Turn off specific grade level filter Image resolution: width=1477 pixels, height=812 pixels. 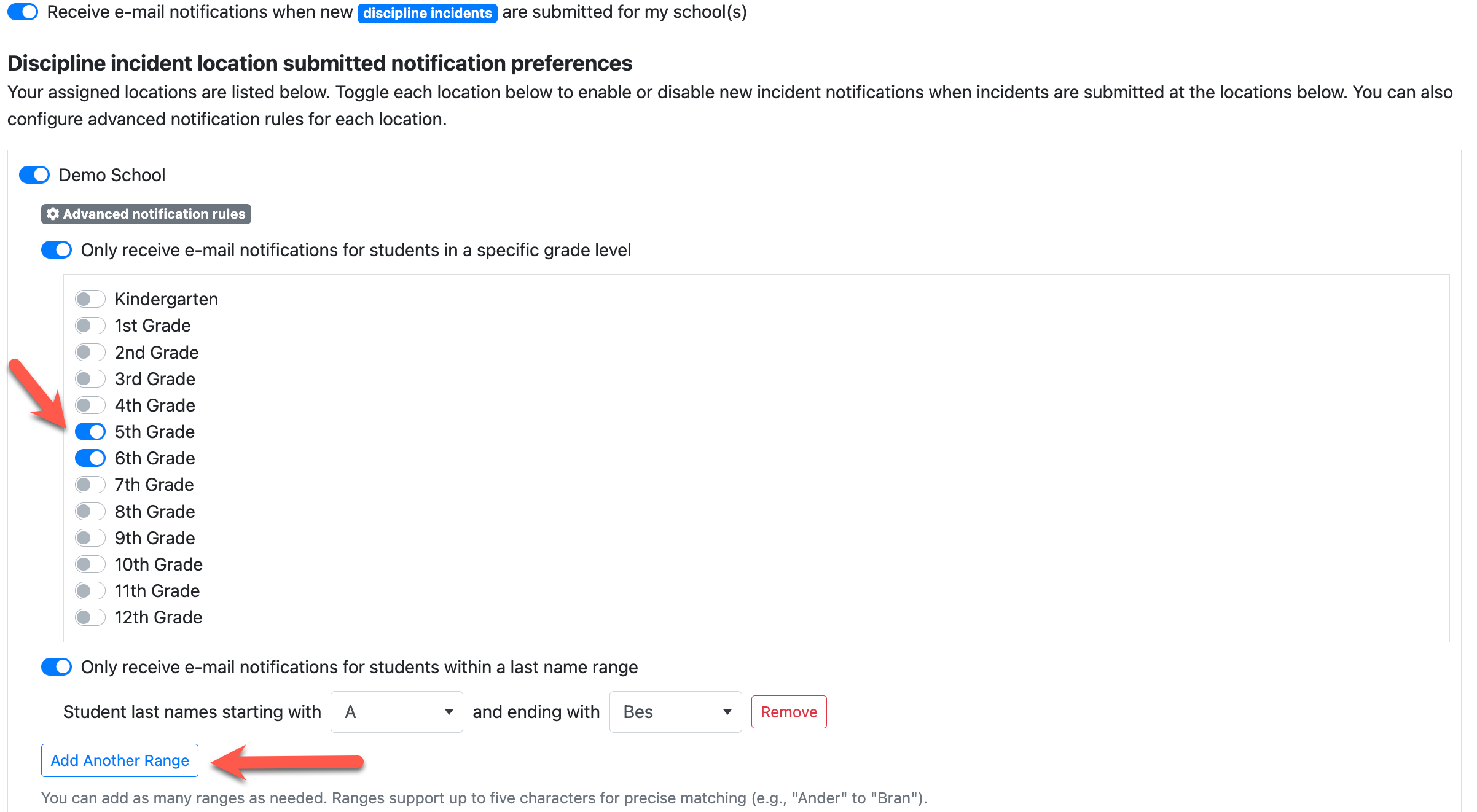pyautogui.click(x=57, y=250)
